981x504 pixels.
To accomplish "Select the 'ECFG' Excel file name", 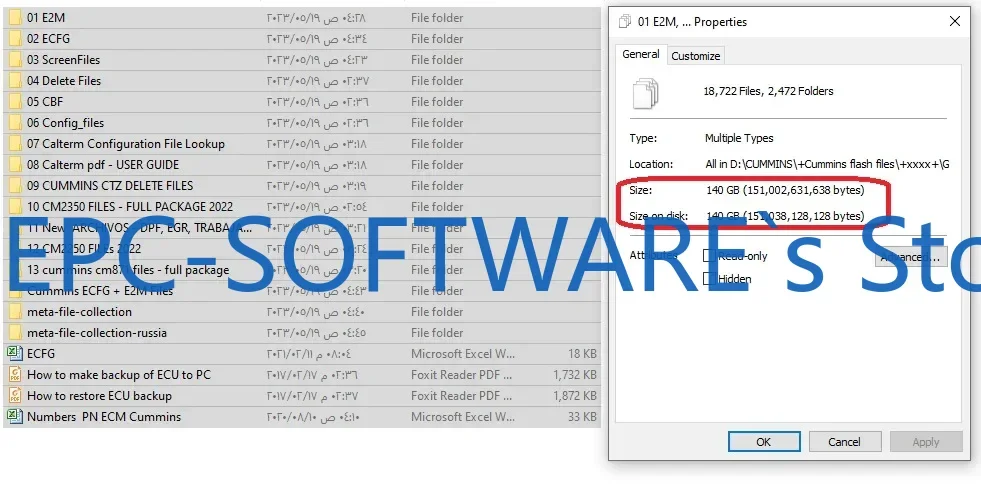I will pos(41,353).
